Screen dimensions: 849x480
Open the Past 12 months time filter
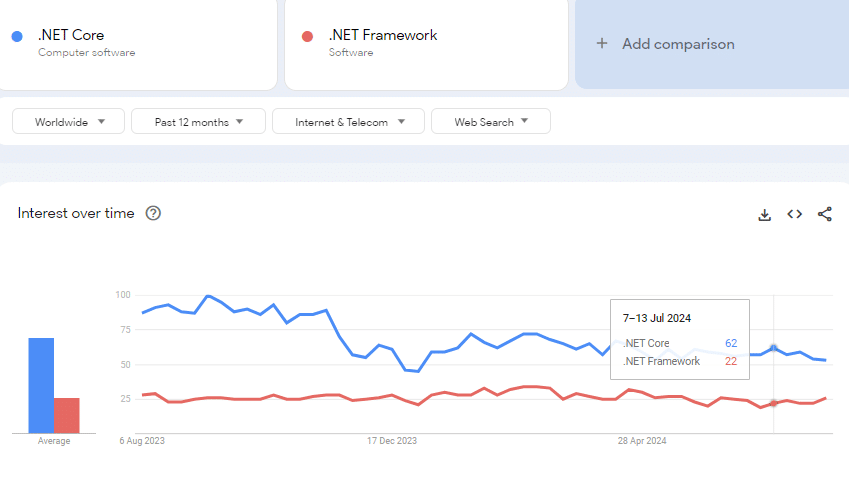point(198,122)
